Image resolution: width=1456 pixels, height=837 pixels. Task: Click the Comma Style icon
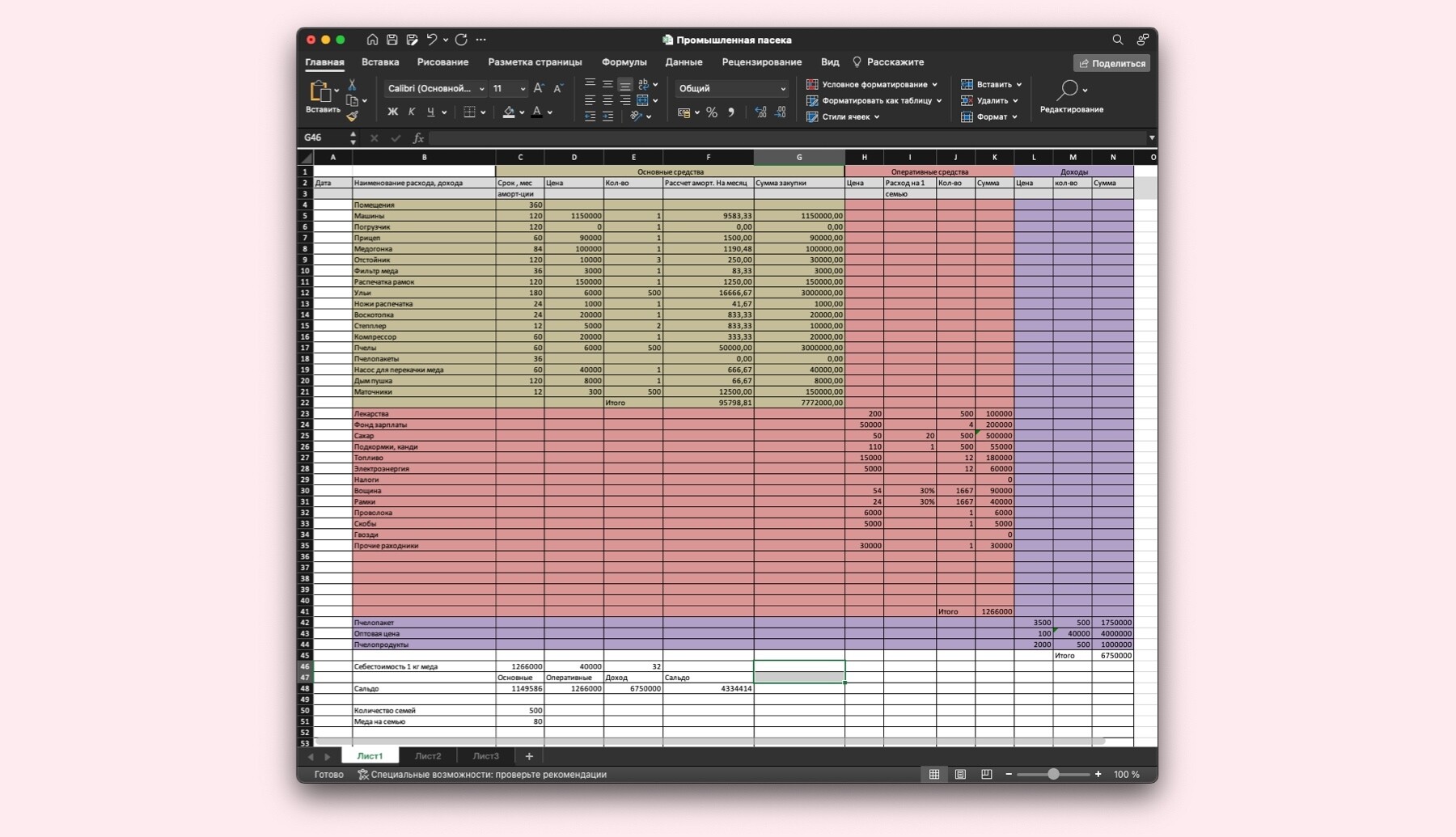(x=731, y=112)
